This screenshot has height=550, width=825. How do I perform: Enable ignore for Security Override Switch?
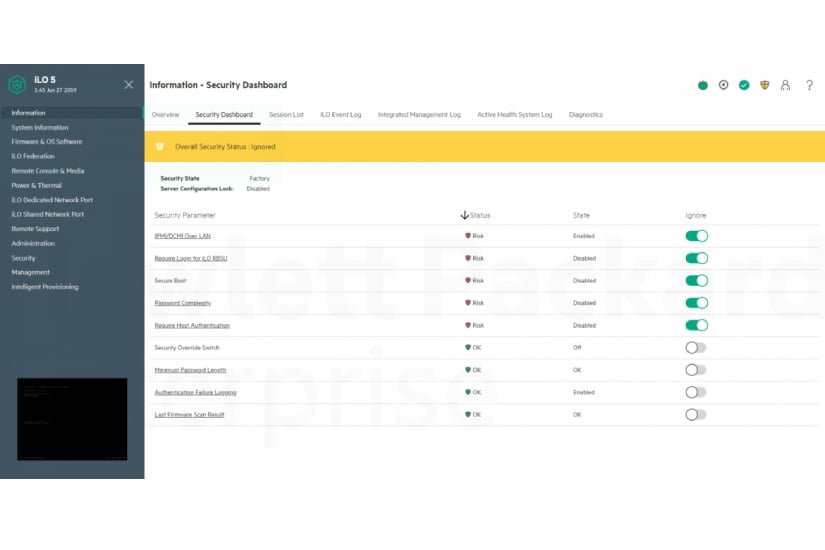(x=696, y=348)
